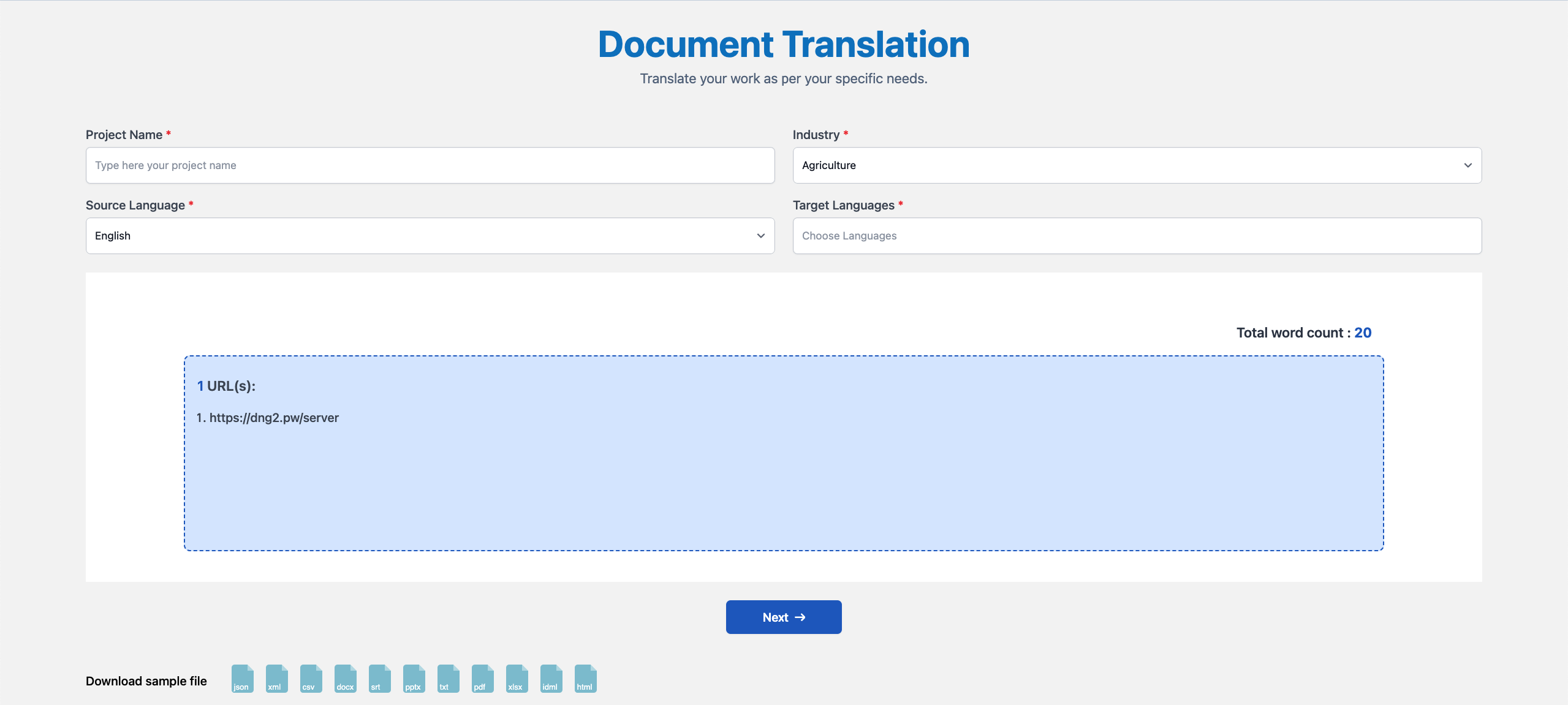Download the txt sample file
The width and height of the screenshot is (1568, 705).
tap(448, 679)
